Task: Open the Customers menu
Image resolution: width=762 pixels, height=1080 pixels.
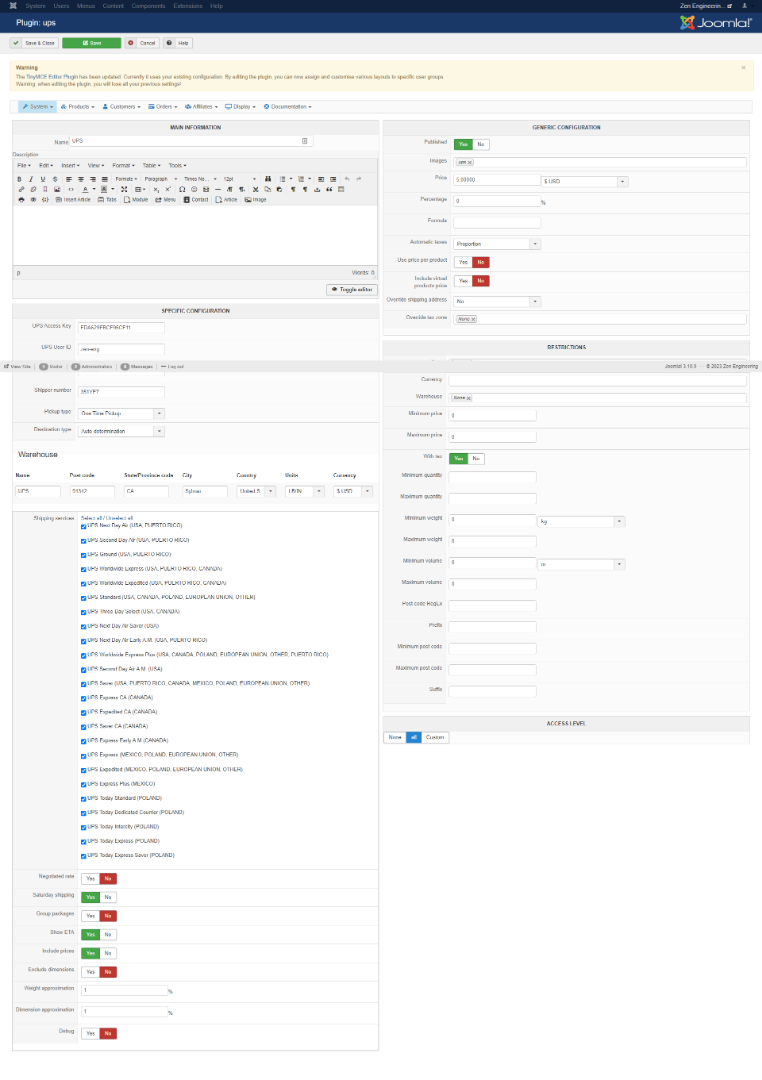Action: 121,107
